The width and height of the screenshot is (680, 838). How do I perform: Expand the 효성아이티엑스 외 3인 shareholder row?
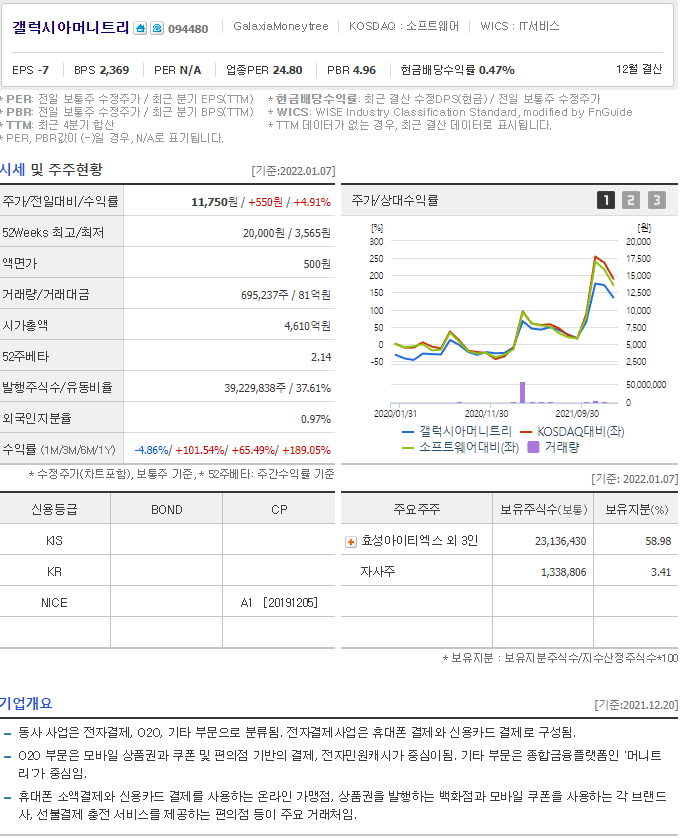coord(351,542)
